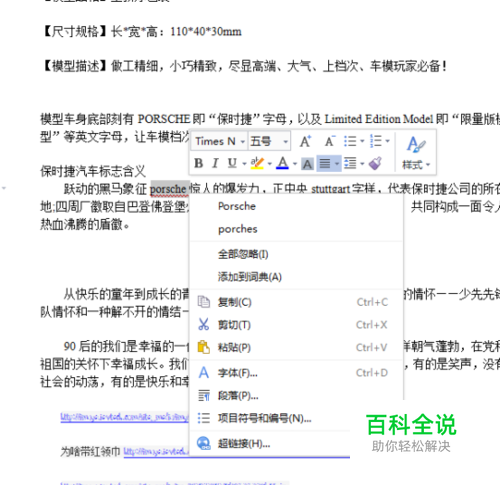Apply yellow text highlight color
This screenshot has height=485, width=500.
(x=257, y=163)
